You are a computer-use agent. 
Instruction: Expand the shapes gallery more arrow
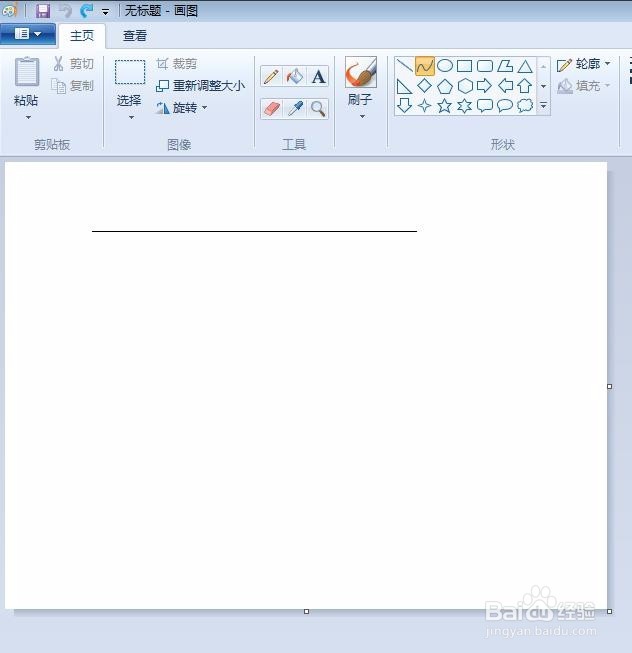[x=543, y=106]
